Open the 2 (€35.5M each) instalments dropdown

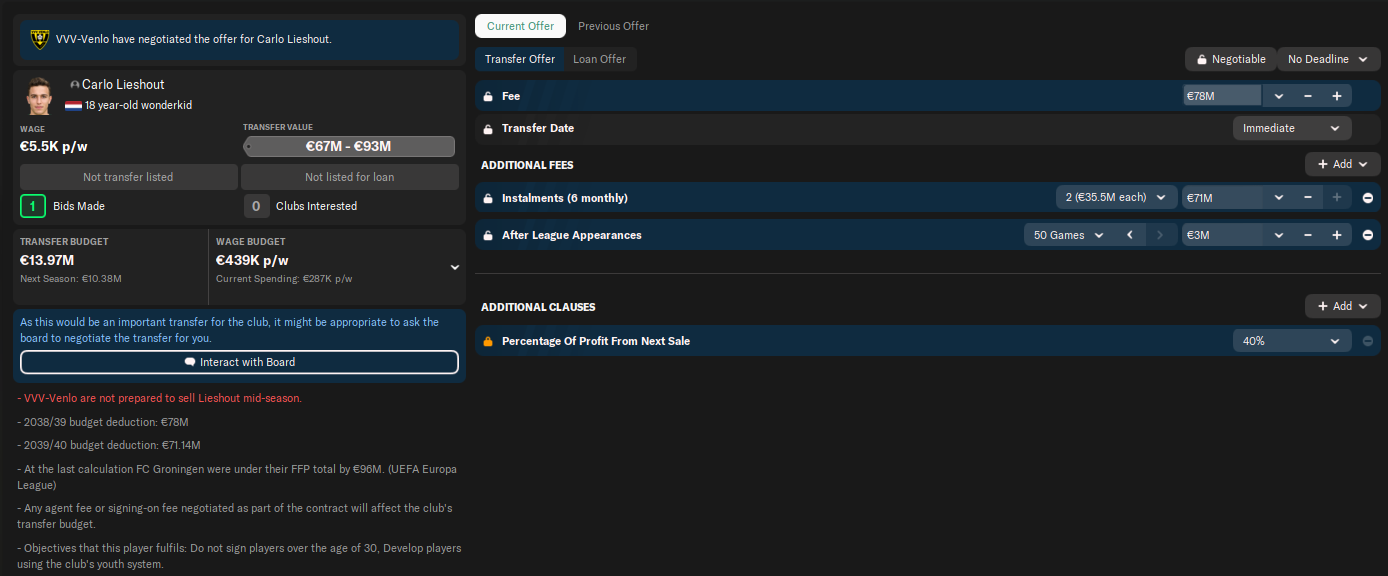coord(1116,198)
